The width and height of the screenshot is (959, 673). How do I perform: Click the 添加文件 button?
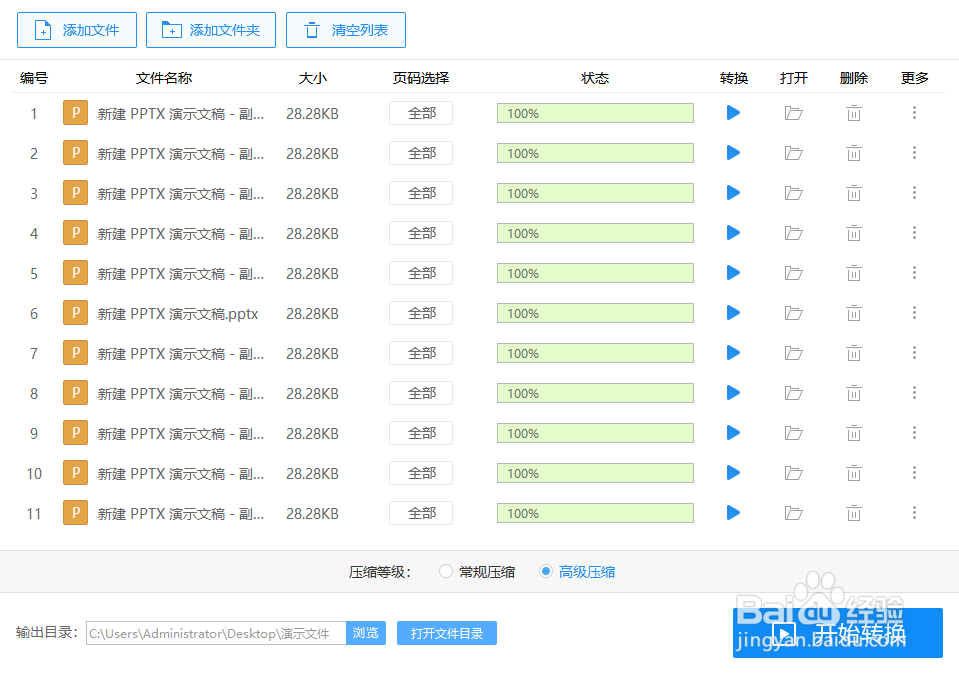76,30
